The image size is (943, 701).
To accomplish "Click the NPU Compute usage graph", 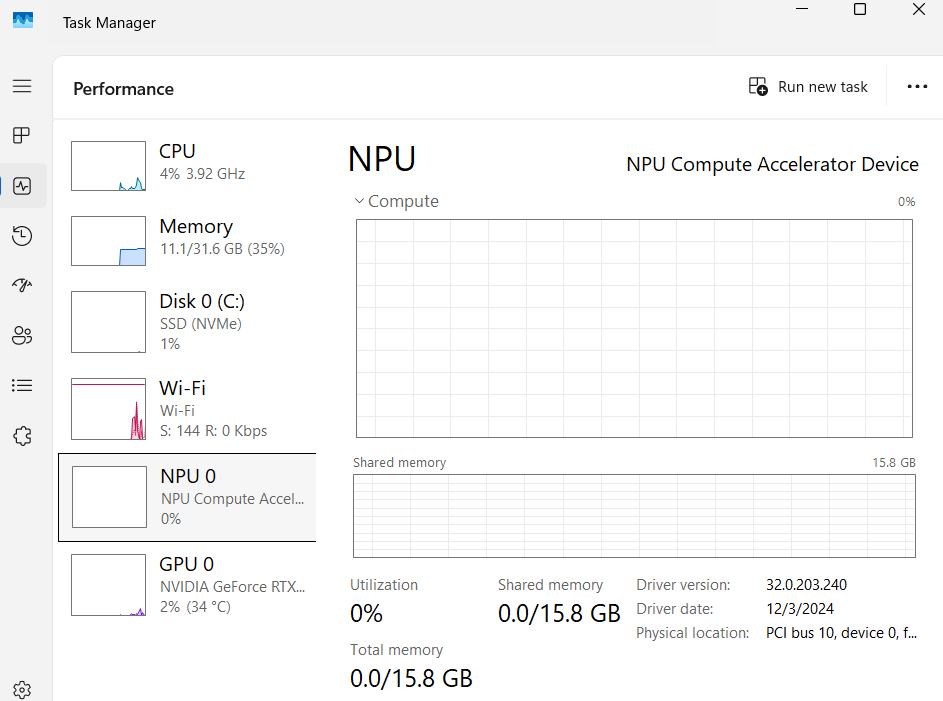I will click(634, 328).
